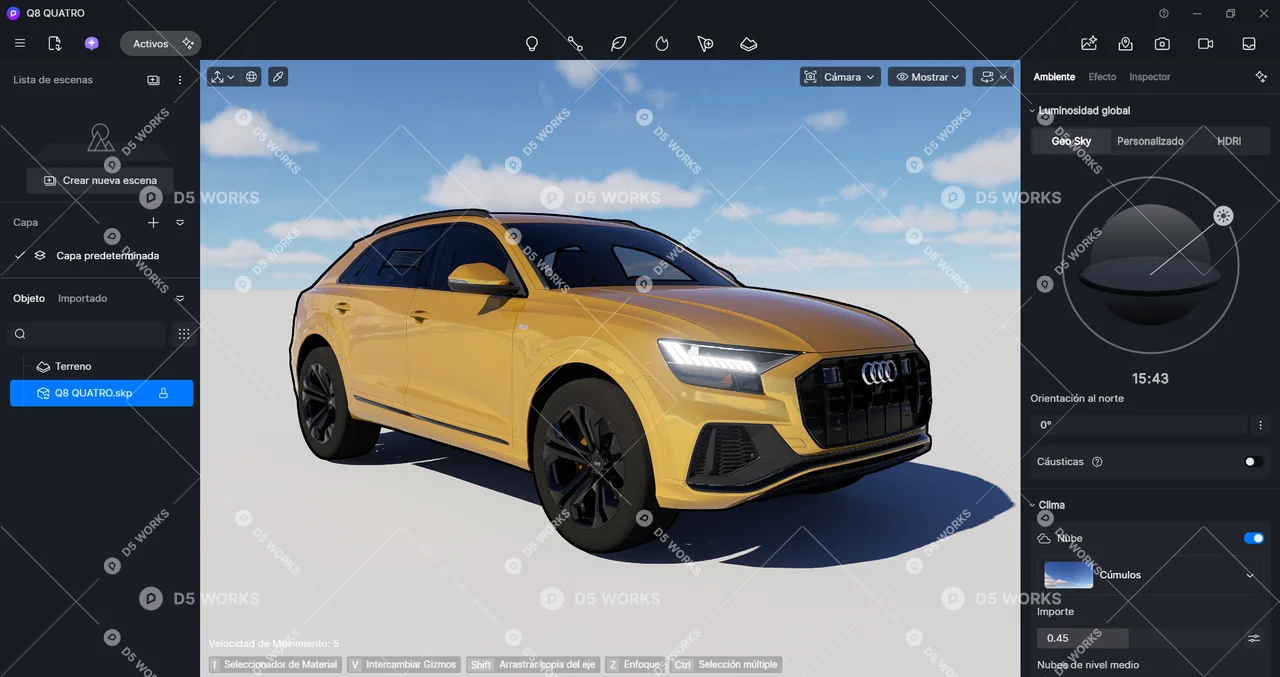This screenshot has height=677, width=1280.
Task: Collapse the Objeto list panel arrow
Action: pos(180,299)
